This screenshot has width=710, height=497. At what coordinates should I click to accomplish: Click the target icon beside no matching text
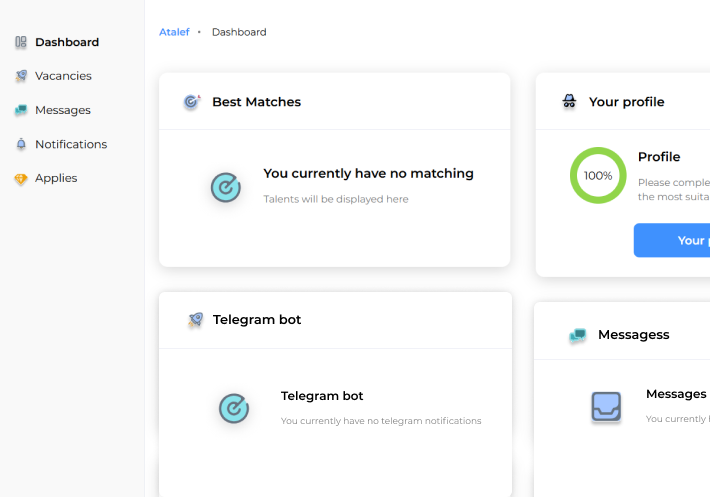225,187
